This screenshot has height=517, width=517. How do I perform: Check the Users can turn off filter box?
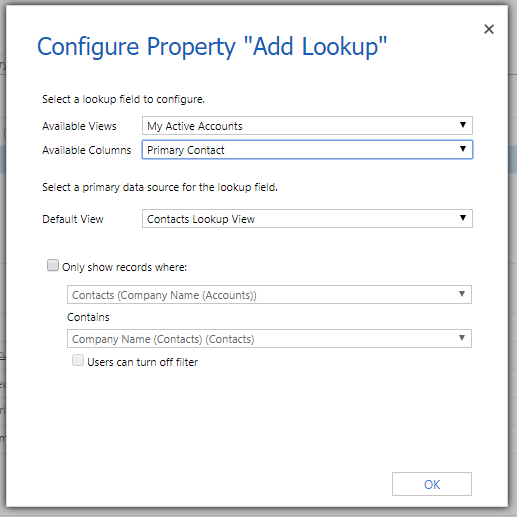click(78, 360)
